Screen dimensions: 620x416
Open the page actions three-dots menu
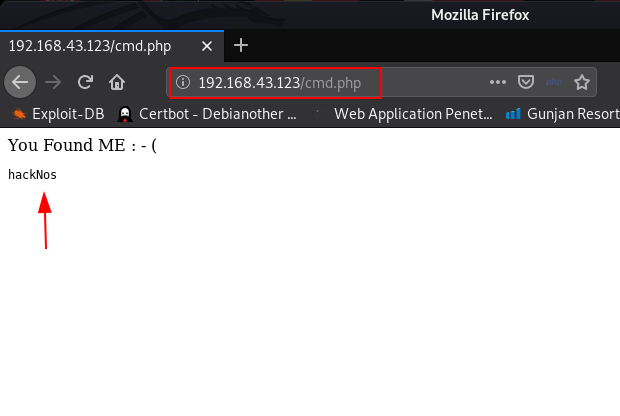[498, 82]
